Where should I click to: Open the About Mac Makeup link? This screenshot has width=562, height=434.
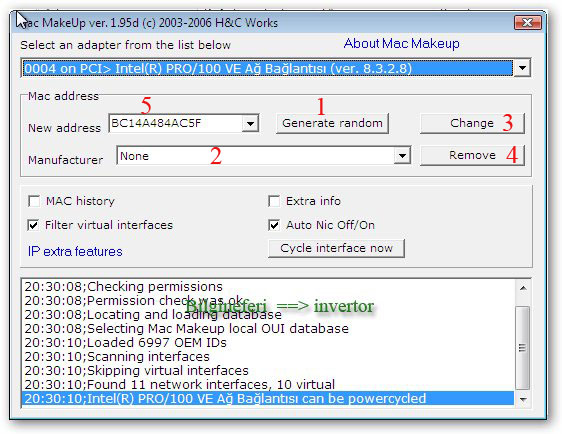click(x=401, y=44)
